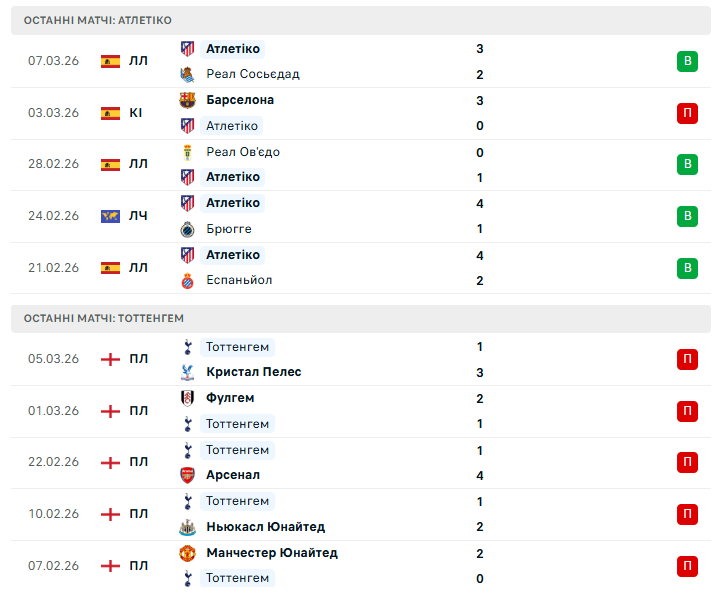Click the red loss badge for 03.03.26
Screen dimensions: 720x597
687,113
